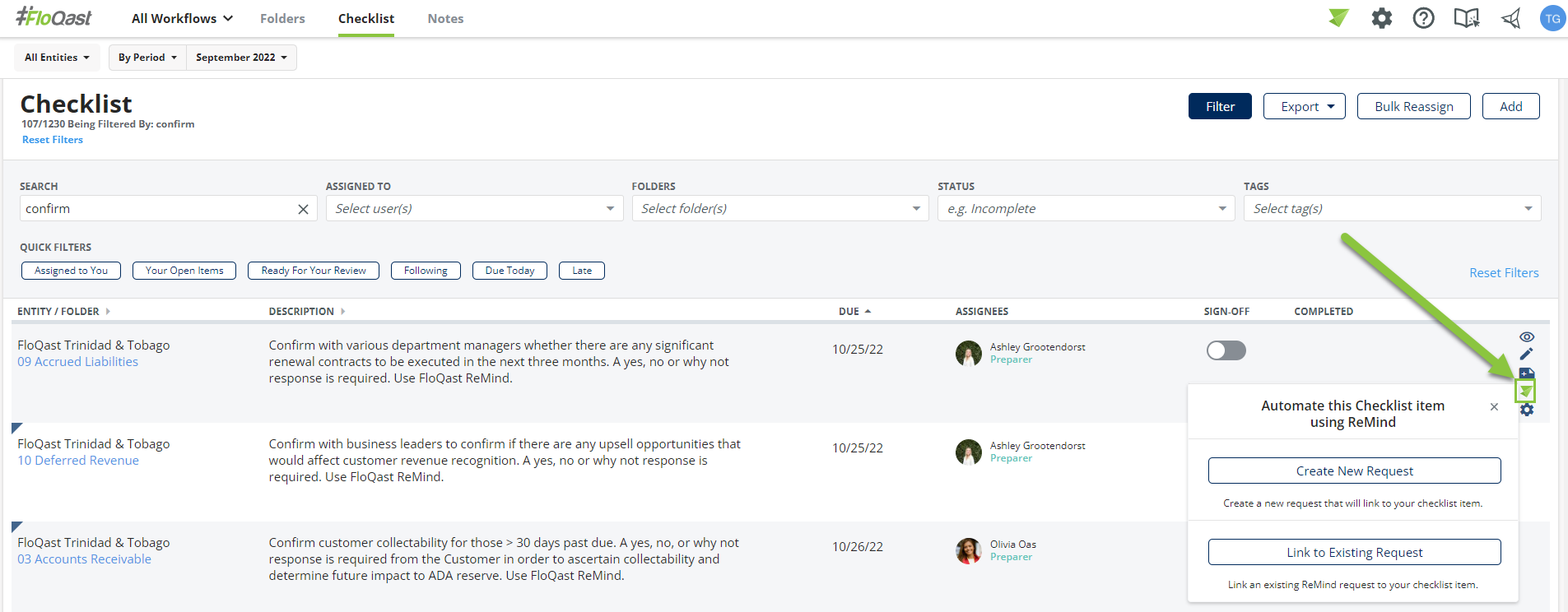Open the 10 Deferred Revenue folder link

[x=78, y=461]
